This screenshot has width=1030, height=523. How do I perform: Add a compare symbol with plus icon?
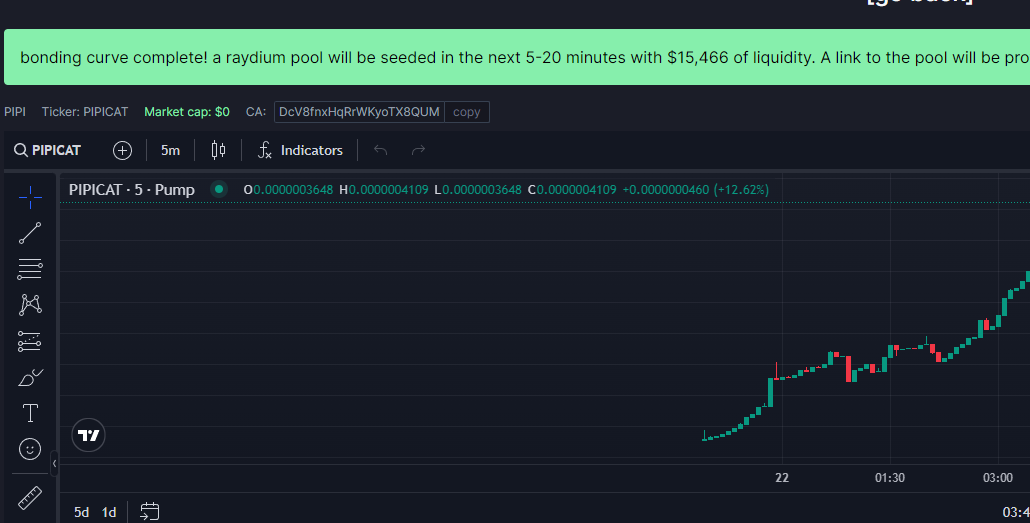point(122,150)
